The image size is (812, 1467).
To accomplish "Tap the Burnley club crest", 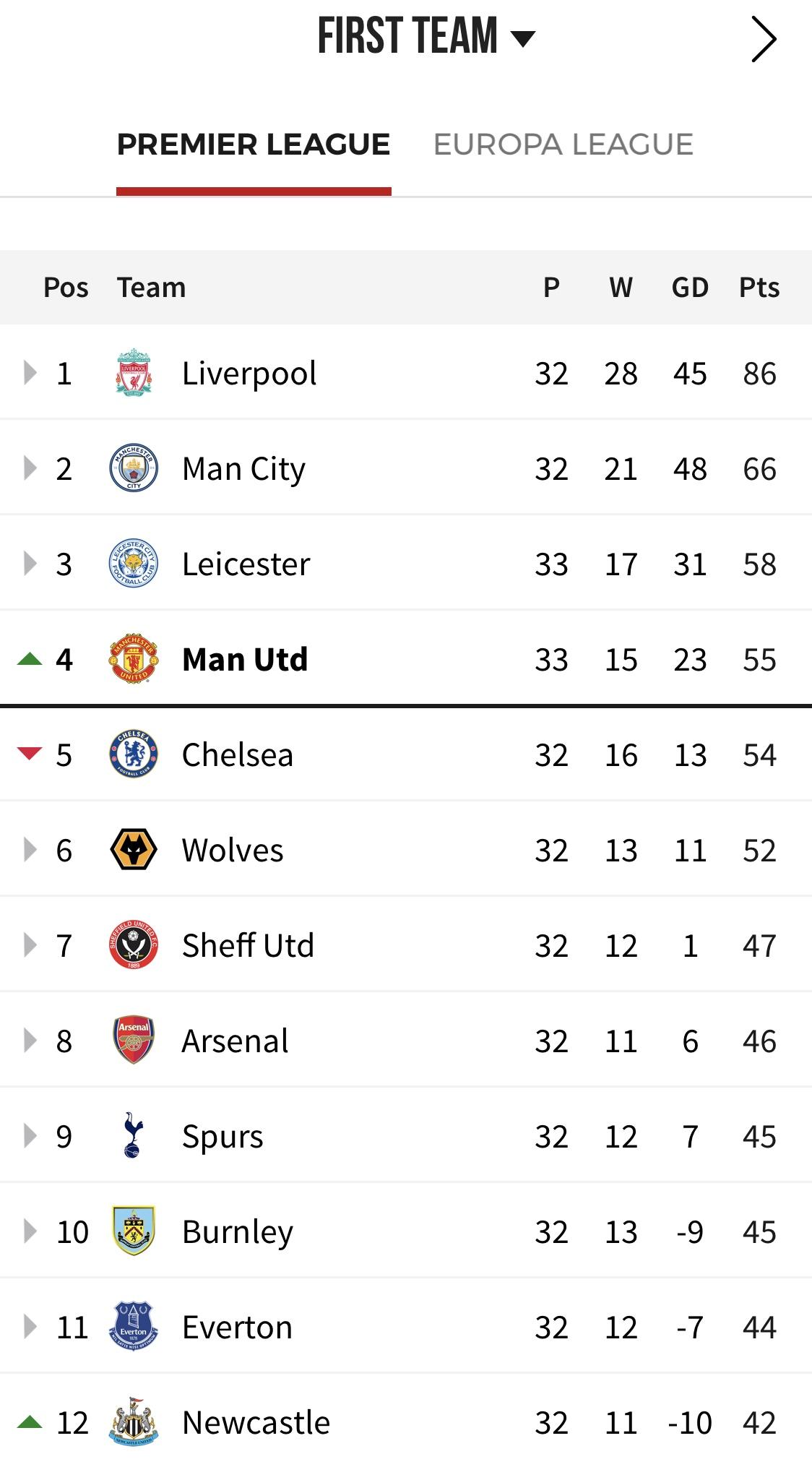I will tap(134, 1231).
